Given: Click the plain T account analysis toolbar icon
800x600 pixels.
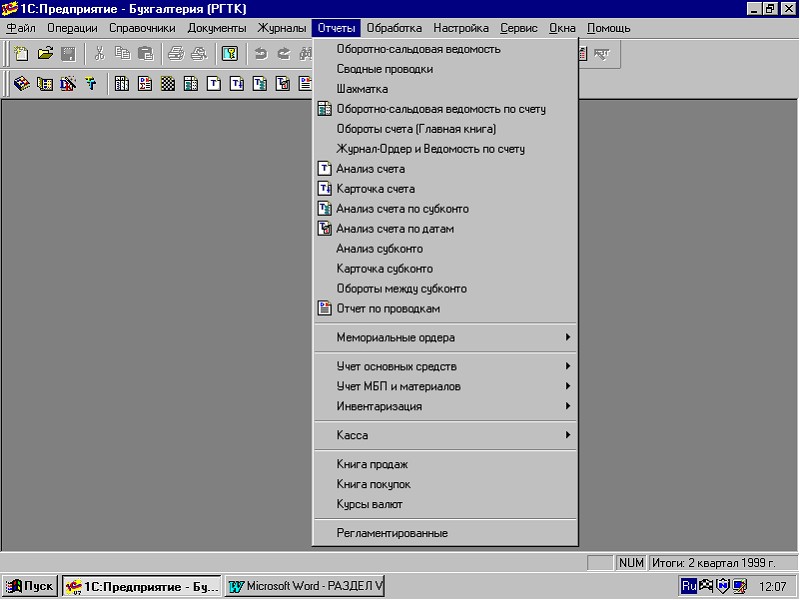Looking at the screenshot, I should click(x=214, y=83).
